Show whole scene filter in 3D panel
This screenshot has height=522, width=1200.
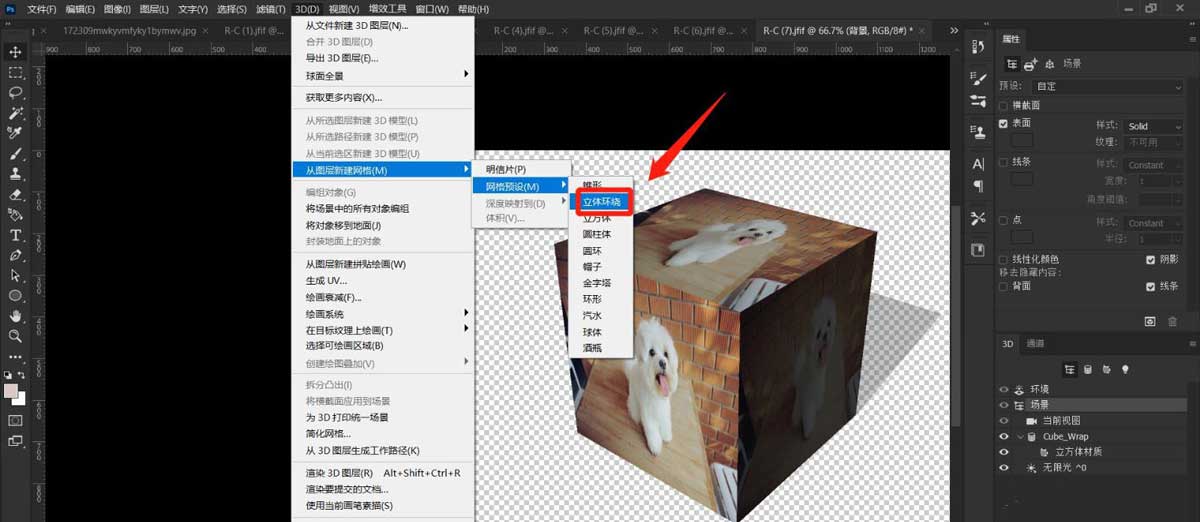point(1069,369)
